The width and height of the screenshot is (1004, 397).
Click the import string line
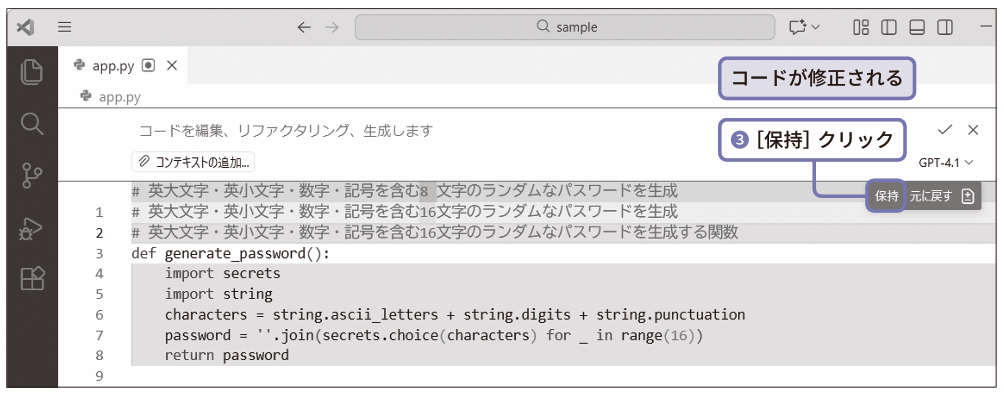218,295
